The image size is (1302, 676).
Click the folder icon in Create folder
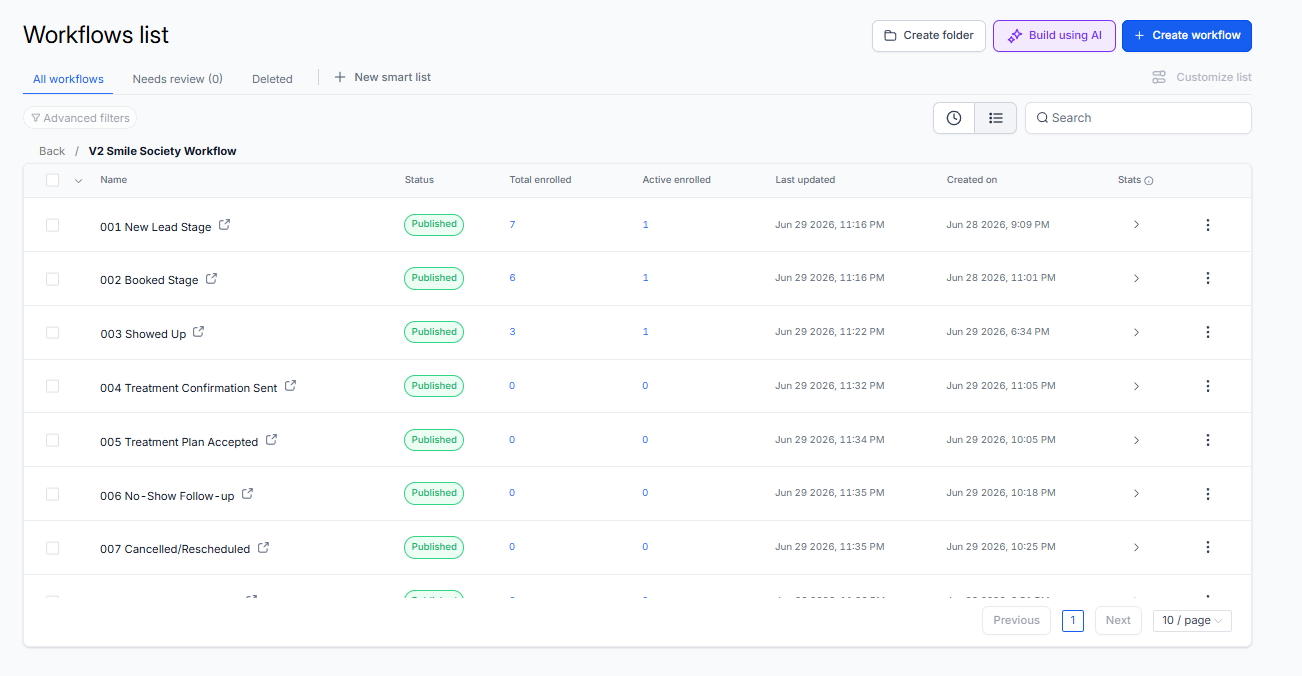(x=890, y=36)
